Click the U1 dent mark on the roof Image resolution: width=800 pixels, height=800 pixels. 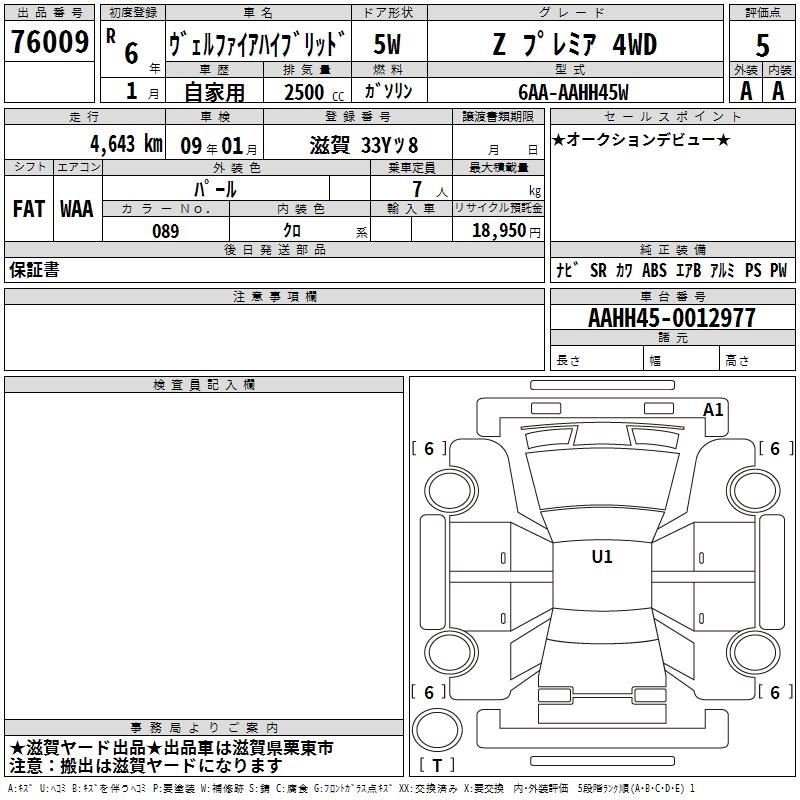coord(602,557)
